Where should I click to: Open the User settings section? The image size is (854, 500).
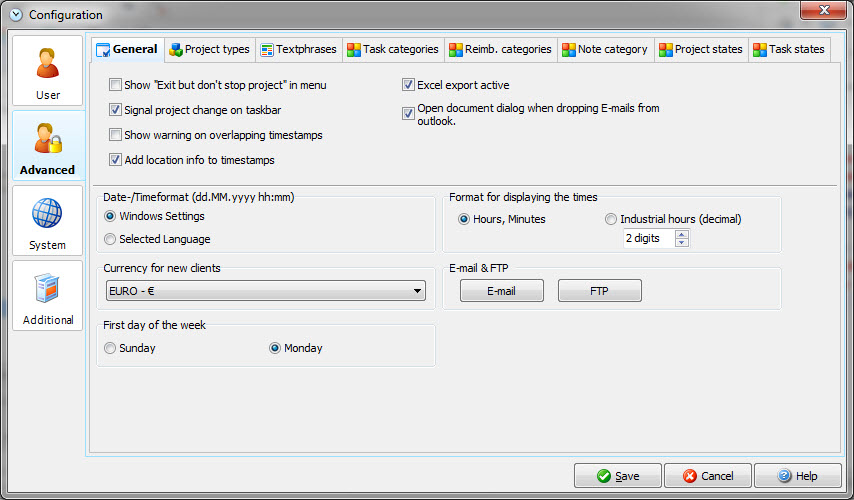47,71
